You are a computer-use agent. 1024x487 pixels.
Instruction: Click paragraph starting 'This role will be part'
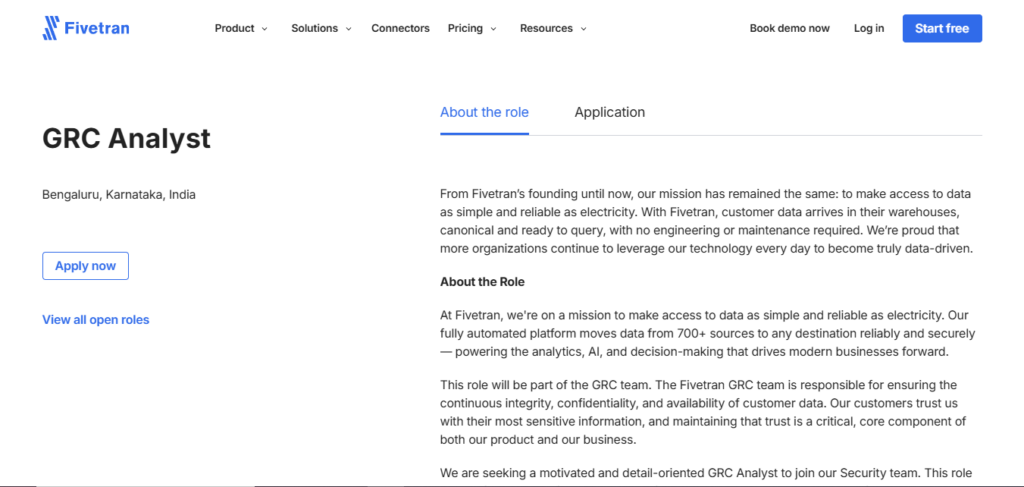pos(703,412)
